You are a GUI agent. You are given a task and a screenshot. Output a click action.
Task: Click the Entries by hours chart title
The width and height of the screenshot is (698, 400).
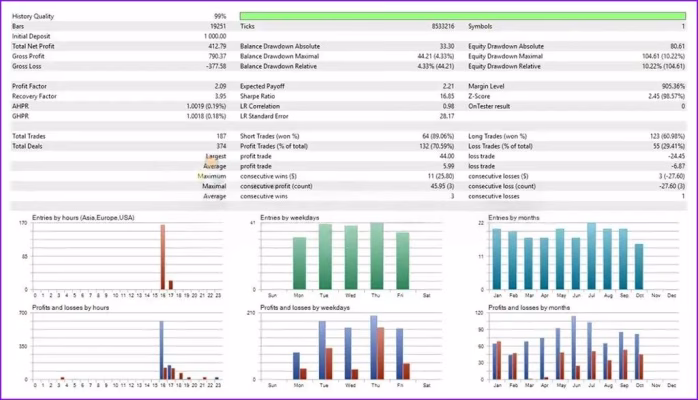pos(75,217)
